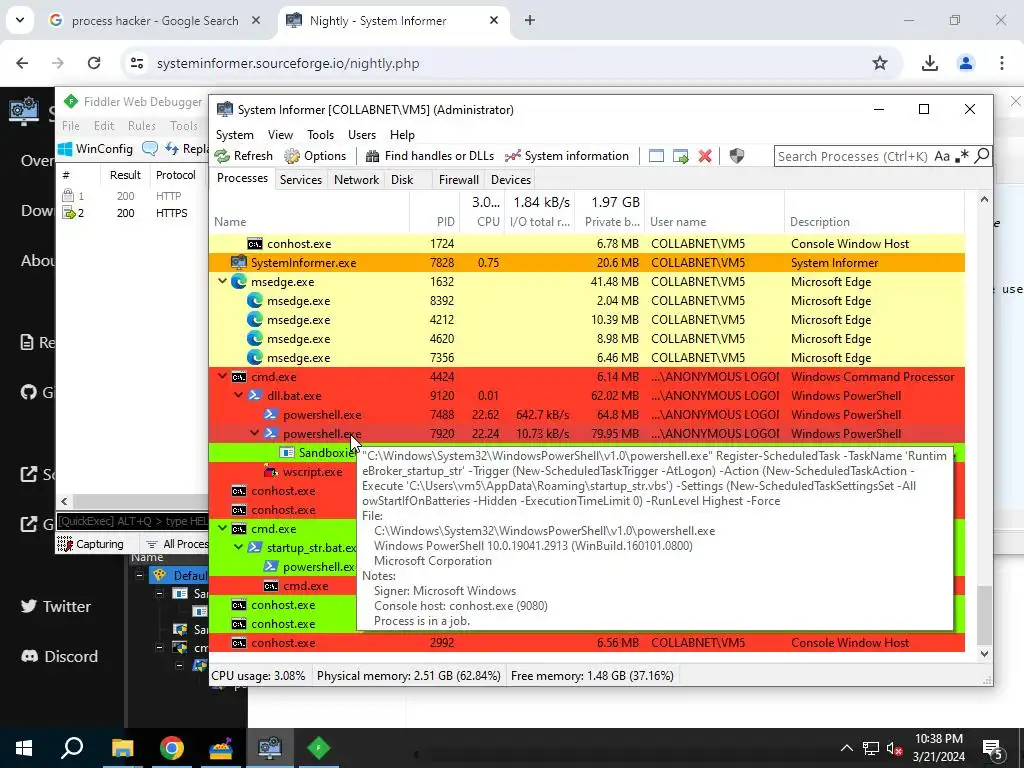The image size is (1024, 768).
Task: Click the Windows Start button
Action: (x=24, y=748)
